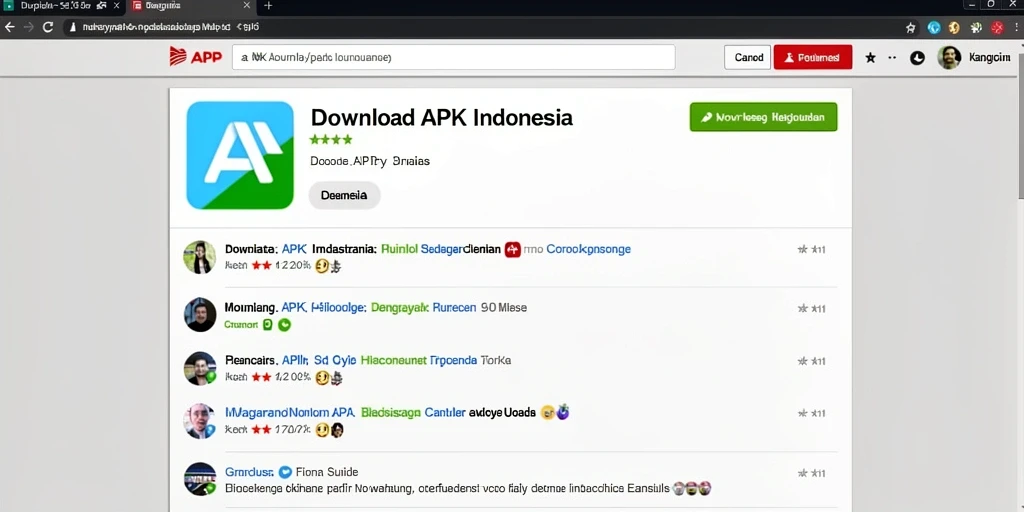Viewport: 1024px width, 512px height.
Task: Focus the site search field
Action: (x=453, y=57)
